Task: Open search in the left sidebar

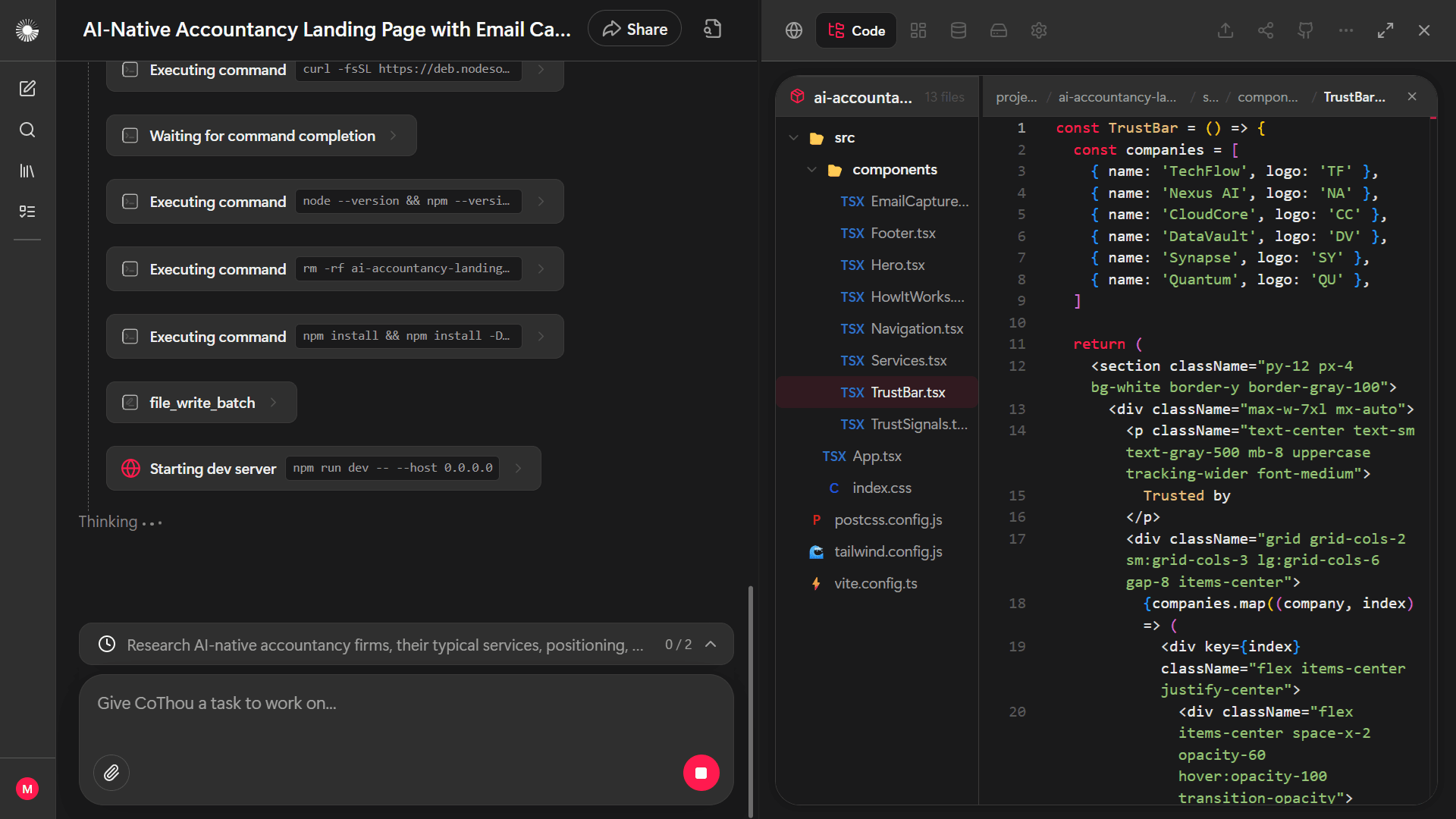Action: pyautogui.click(x=27, y=130)
